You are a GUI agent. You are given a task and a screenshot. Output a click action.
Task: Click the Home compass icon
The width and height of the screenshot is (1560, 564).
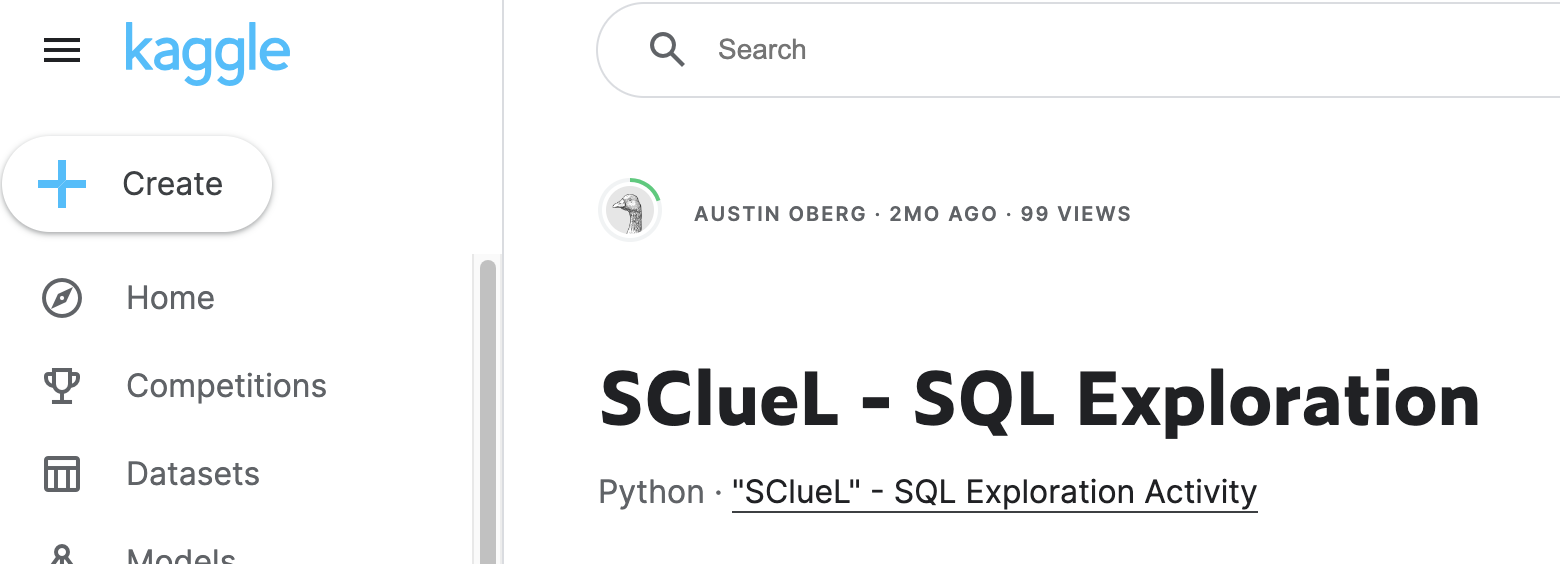click(62, 298)
